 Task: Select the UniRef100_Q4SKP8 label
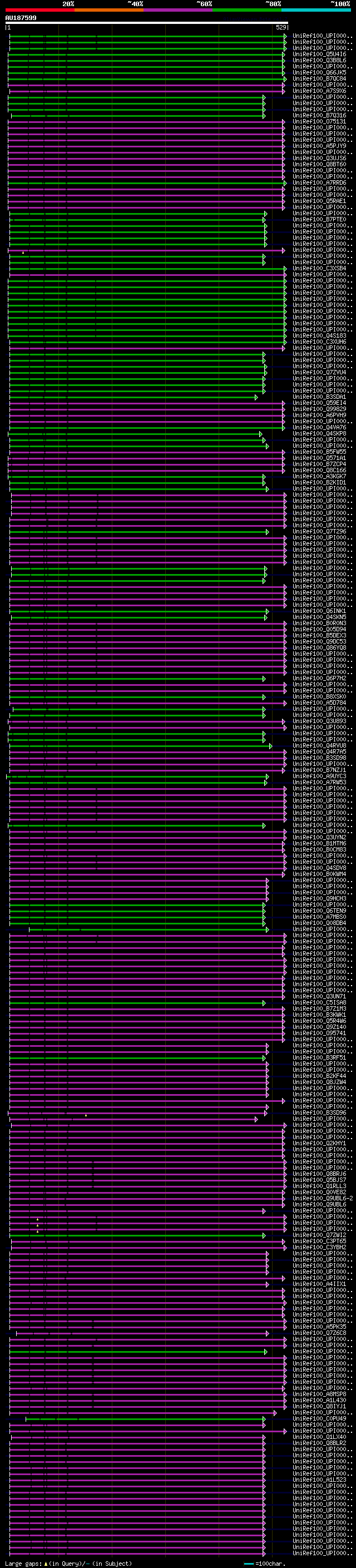click(319, 433)
